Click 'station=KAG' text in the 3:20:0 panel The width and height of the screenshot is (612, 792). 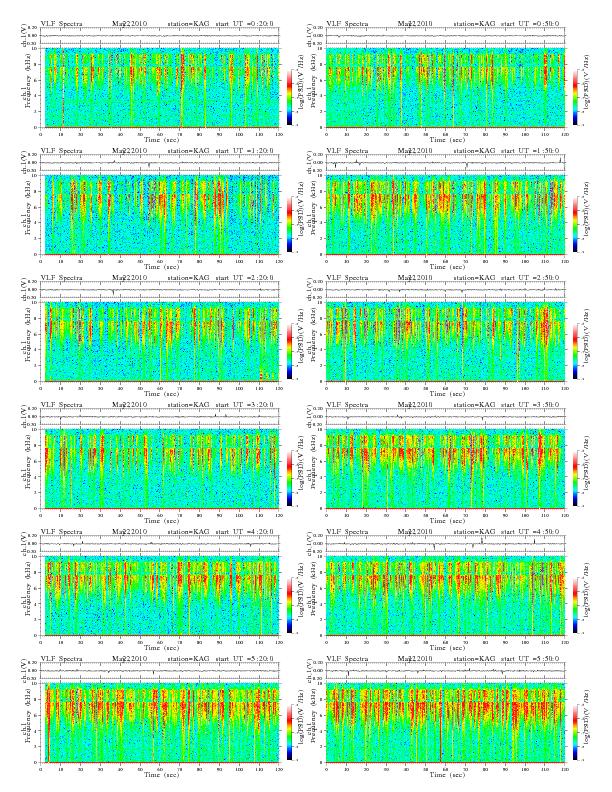tap(188, 405)
